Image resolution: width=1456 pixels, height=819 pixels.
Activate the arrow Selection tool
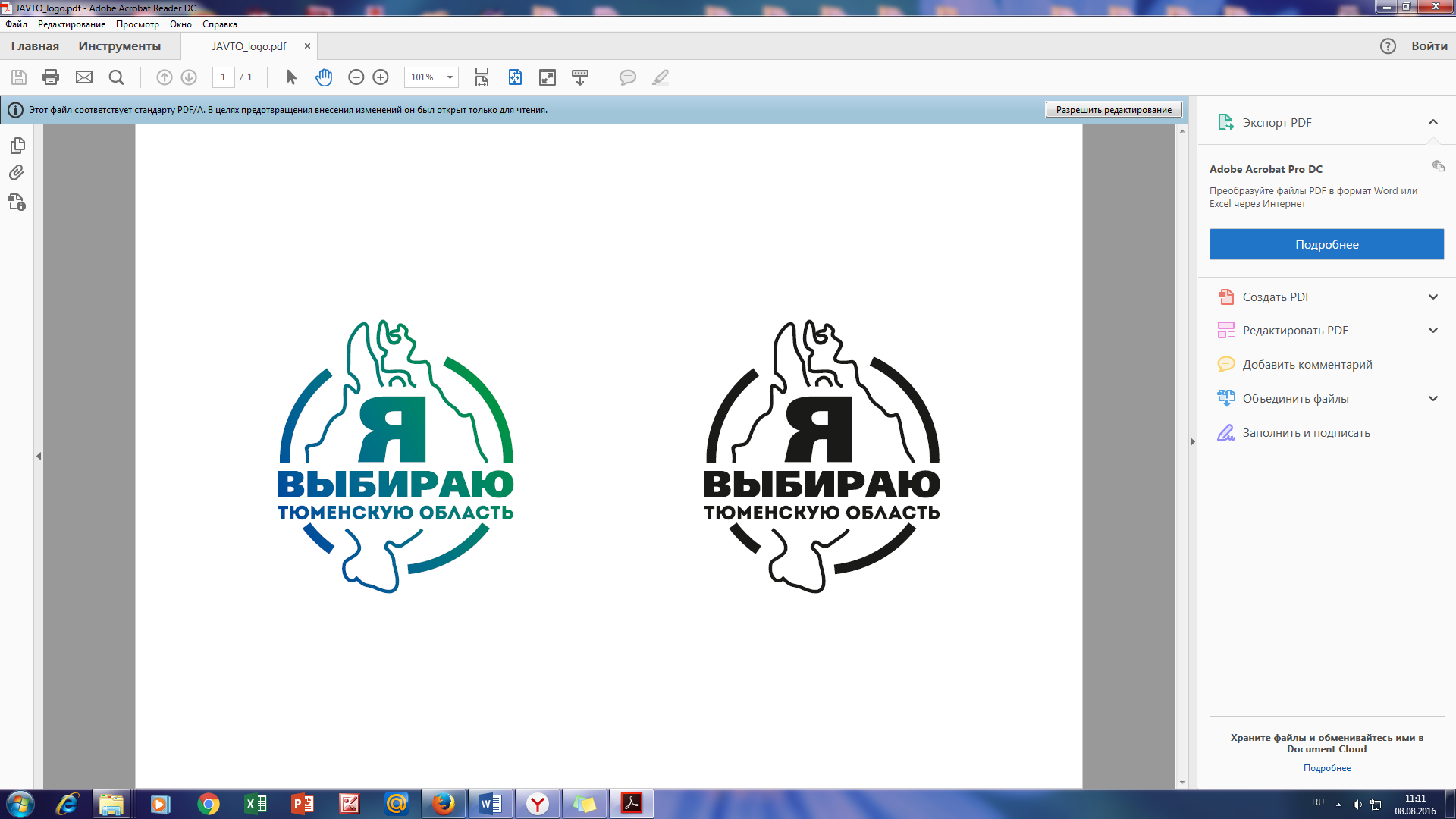tap(291, 77)
